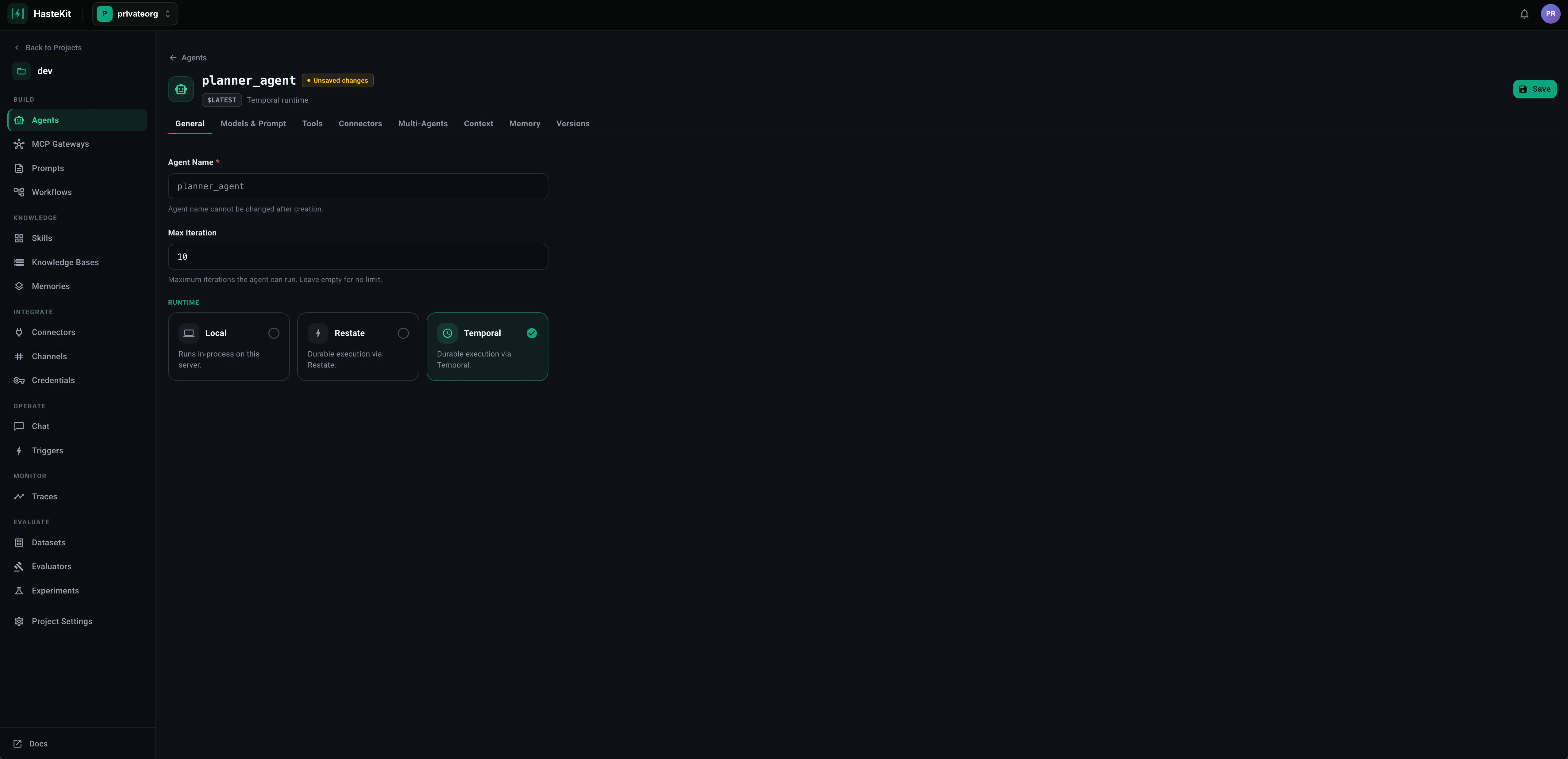1568x759 pixels.
Task: Click the Agent Name input field
Action: point(358,186)
